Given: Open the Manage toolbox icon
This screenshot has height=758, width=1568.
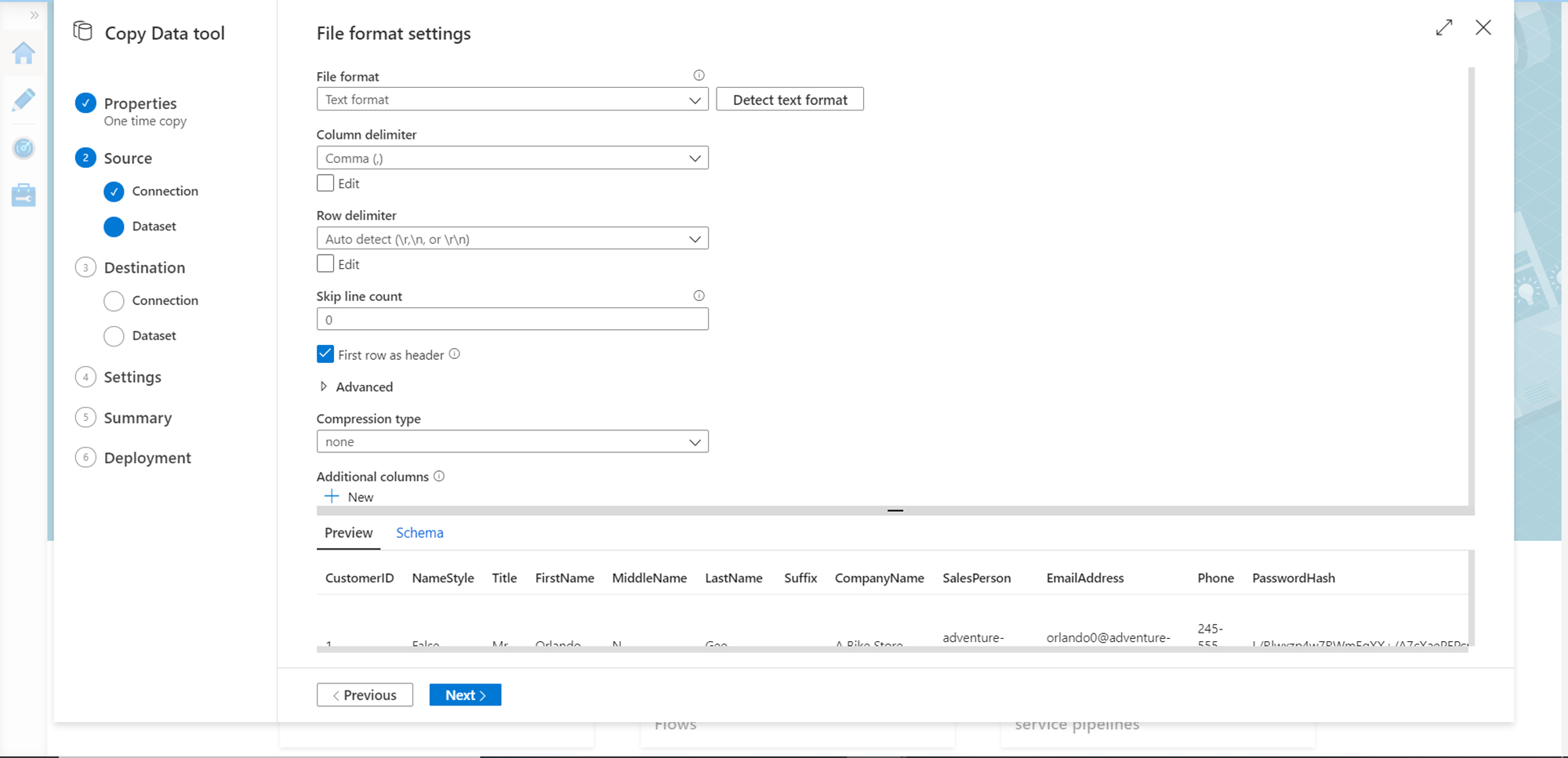Looking at the screenshot, I should pos(24,195).
